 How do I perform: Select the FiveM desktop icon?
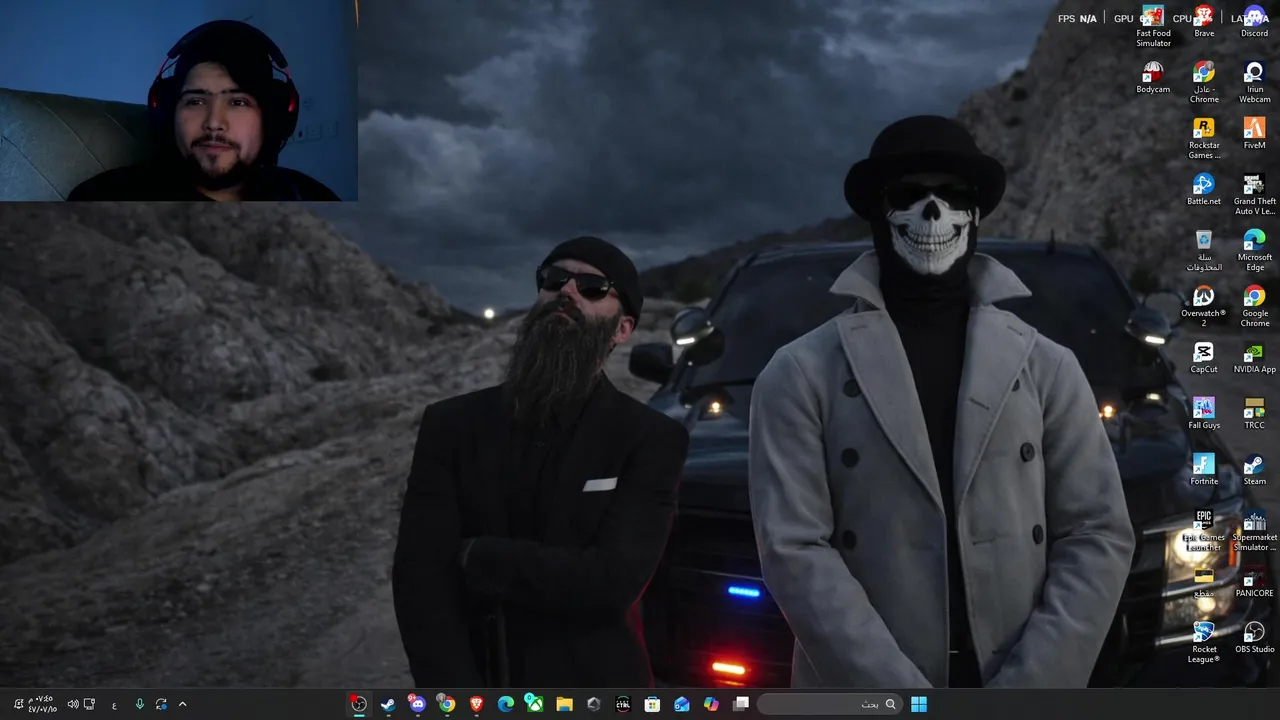1254,134
